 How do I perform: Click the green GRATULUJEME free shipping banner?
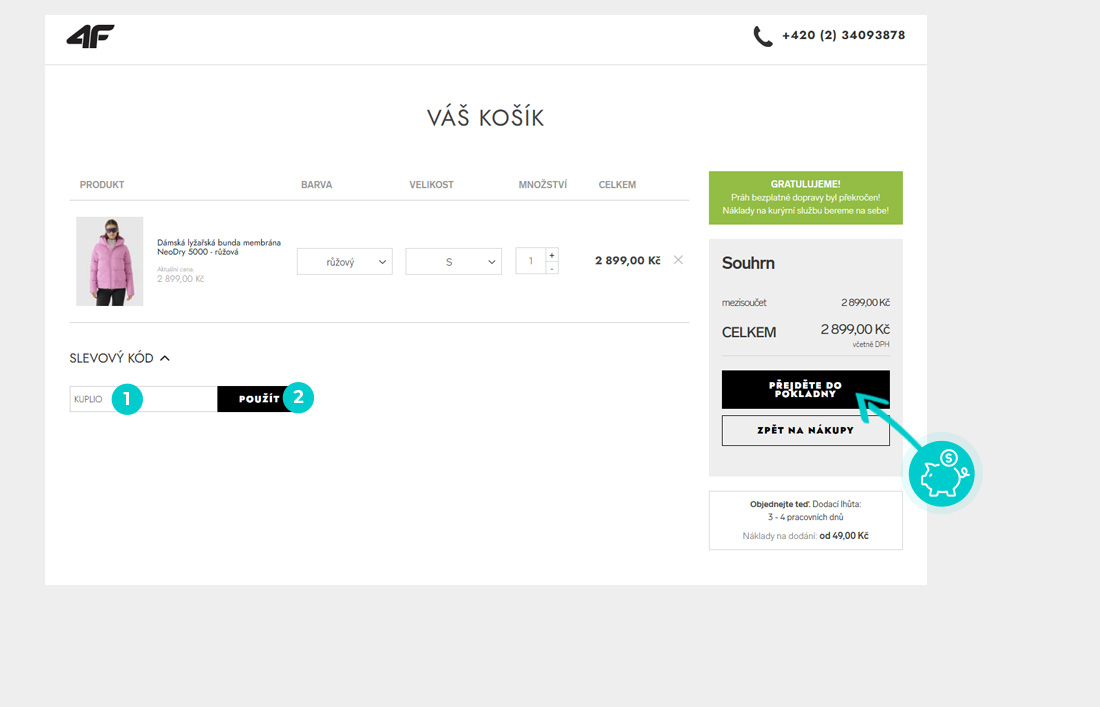(x=805, y=197)
